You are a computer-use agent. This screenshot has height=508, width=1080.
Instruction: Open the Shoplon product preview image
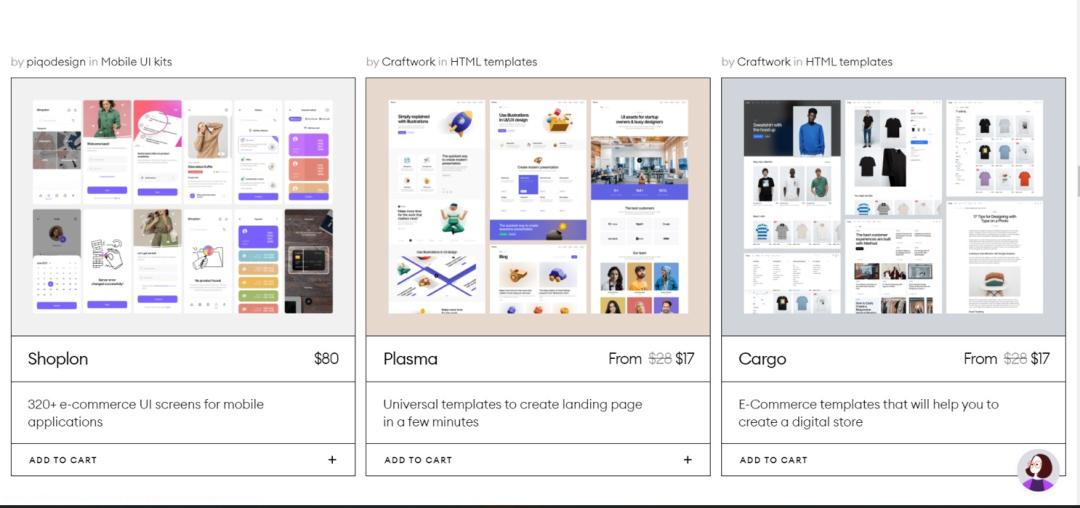pos(183,207)
